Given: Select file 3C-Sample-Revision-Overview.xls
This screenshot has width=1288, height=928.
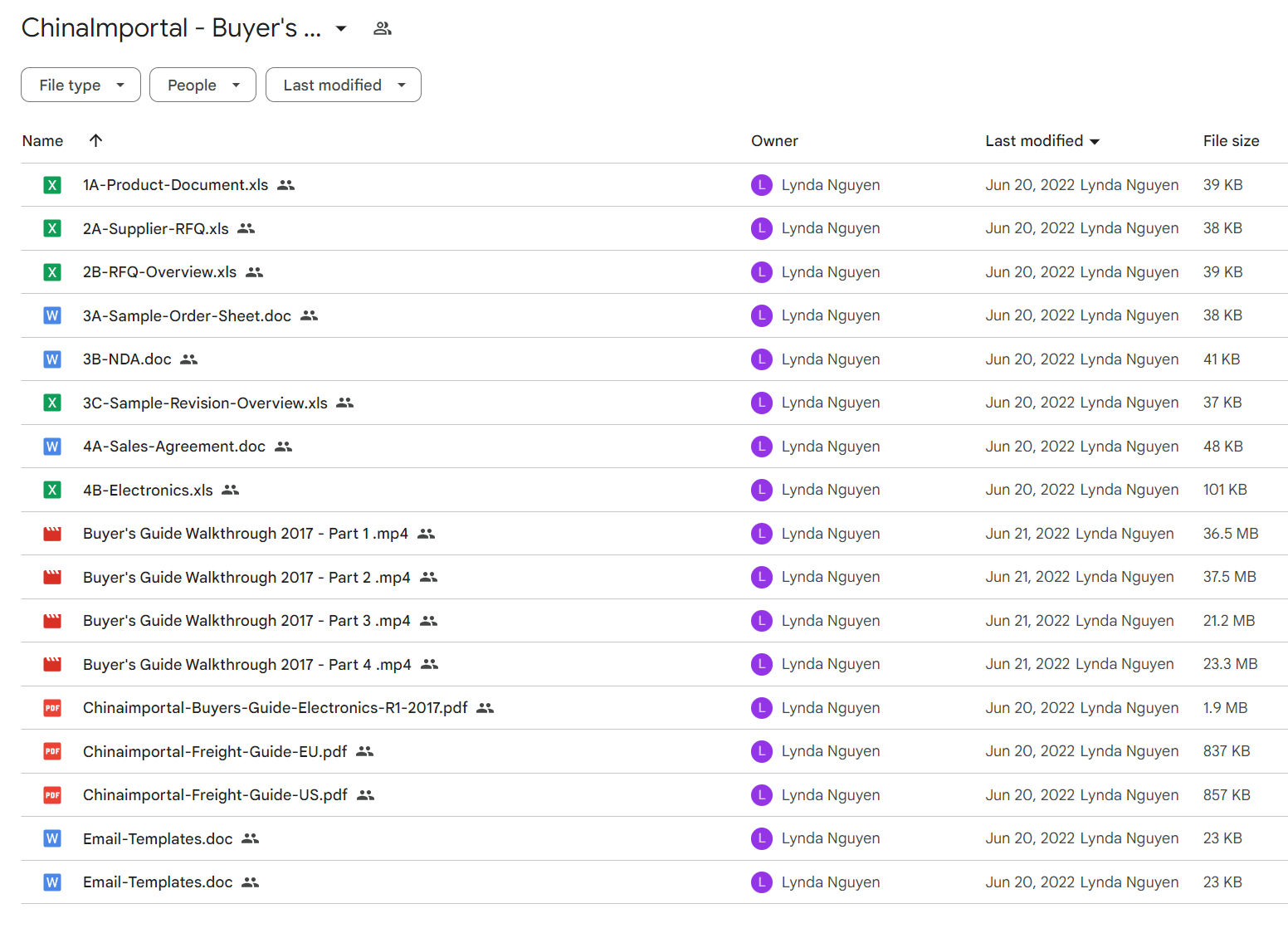Looking at the screenshot, I should 206,403.
